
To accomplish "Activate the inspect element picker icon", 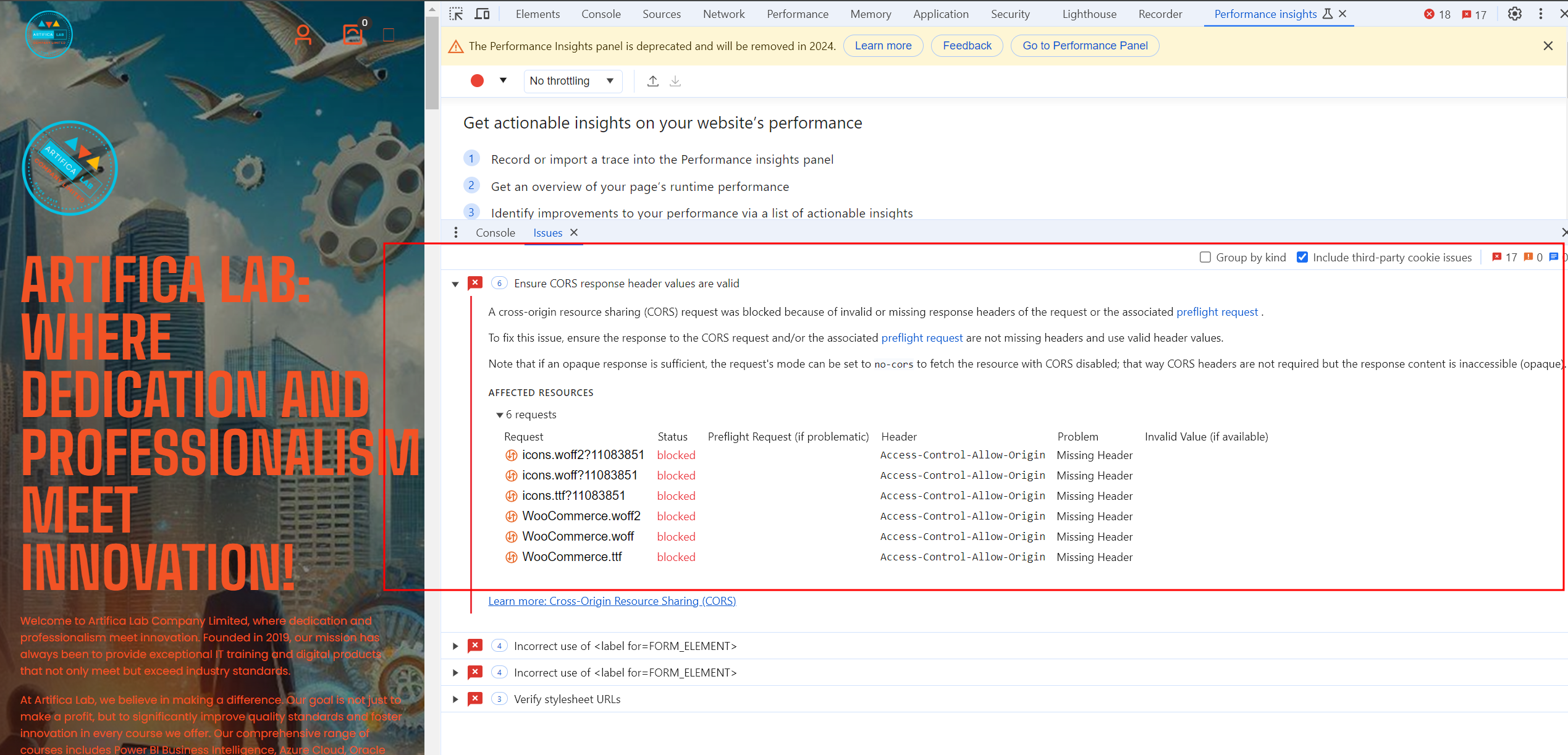I will pos(456,14).
